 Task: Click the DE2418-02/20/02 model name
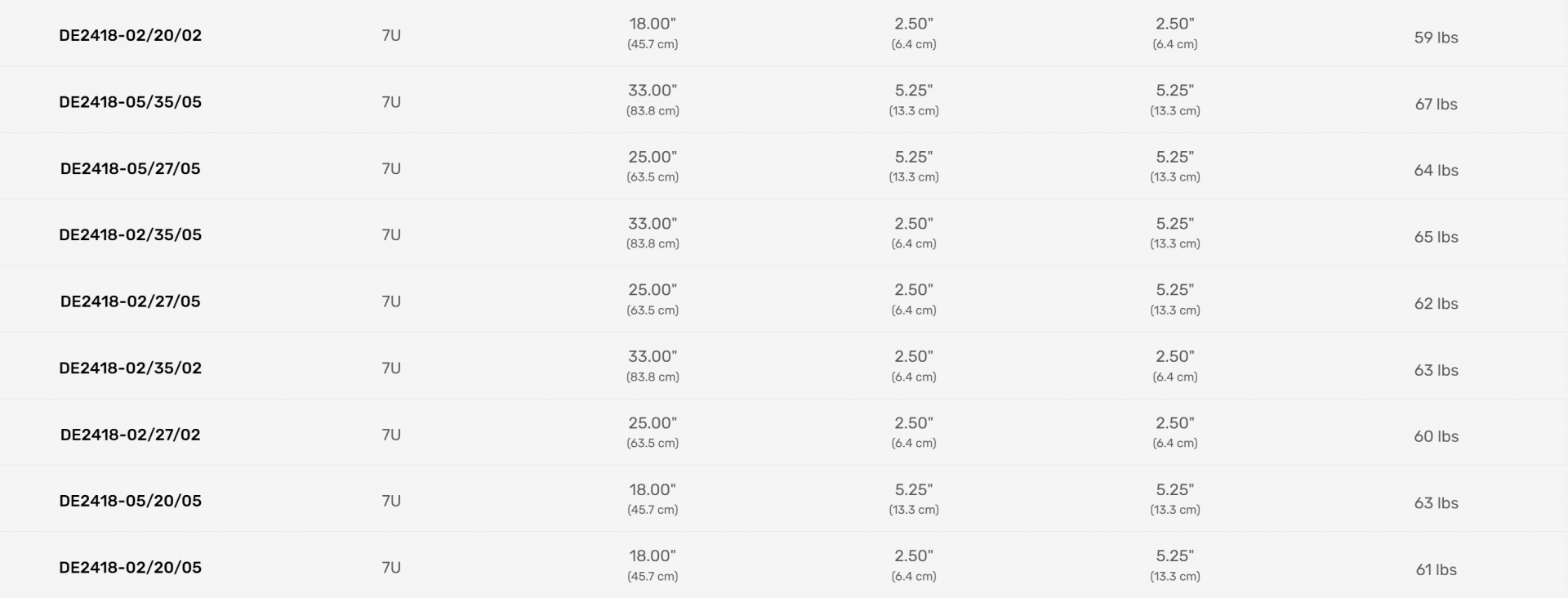[130, 35]
